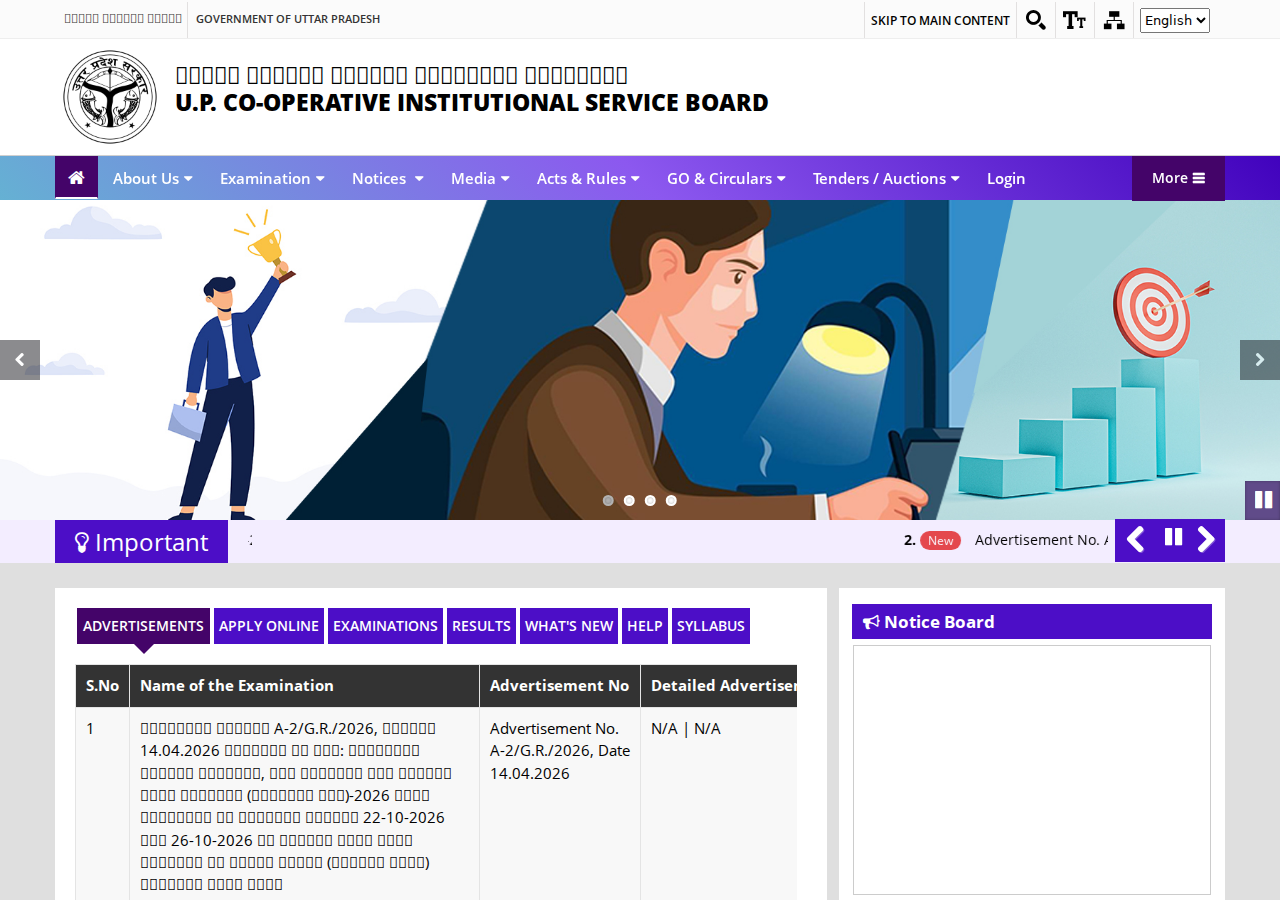Click the Notice Board heading
This screenshot has height=900, width=1280.
click(1032, 622)
